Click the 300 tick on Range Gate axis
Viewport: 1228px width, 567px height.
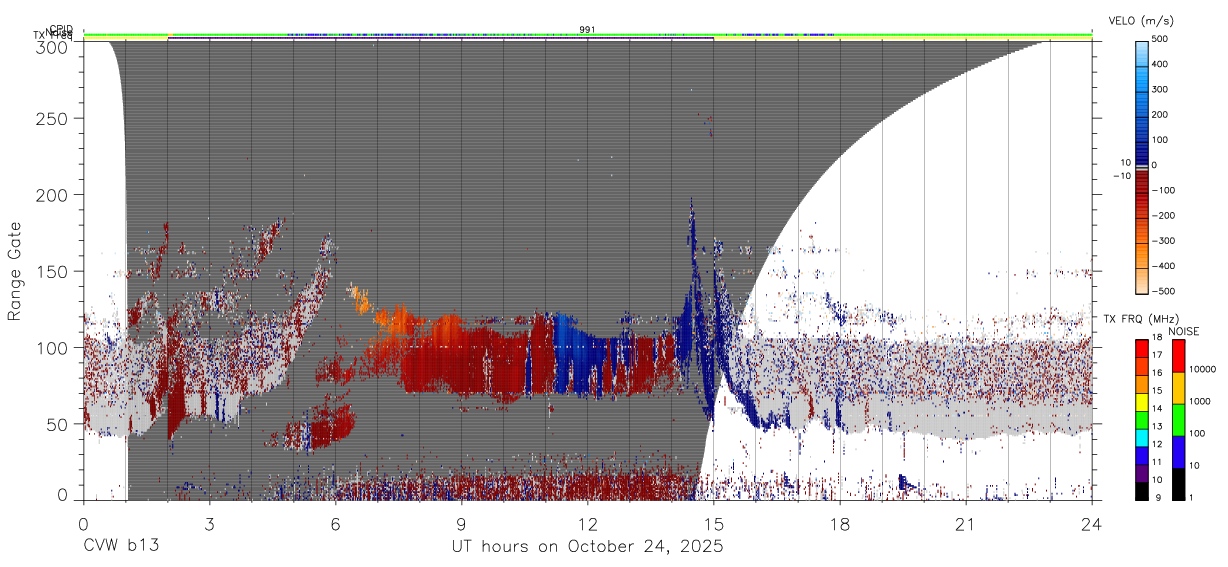(x=54, y=46)
